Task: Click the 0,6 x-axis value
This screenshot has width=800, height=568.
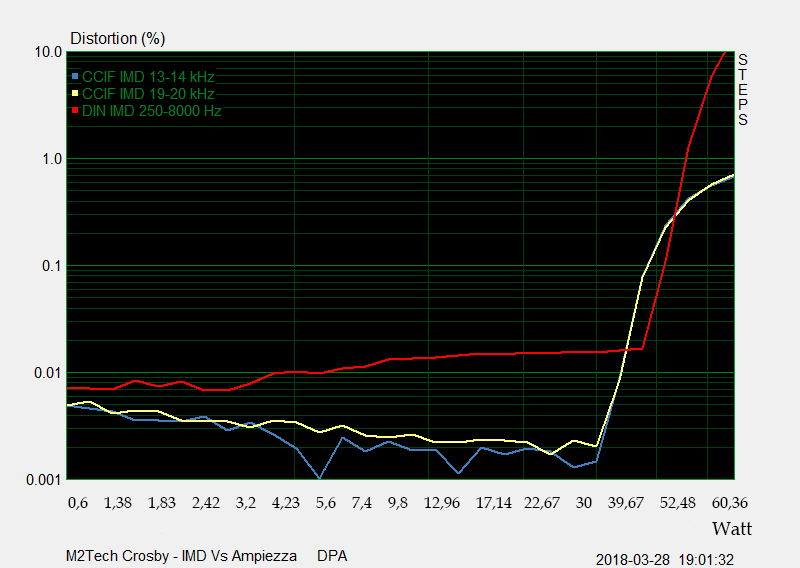Action: click(x=78, y=503)
